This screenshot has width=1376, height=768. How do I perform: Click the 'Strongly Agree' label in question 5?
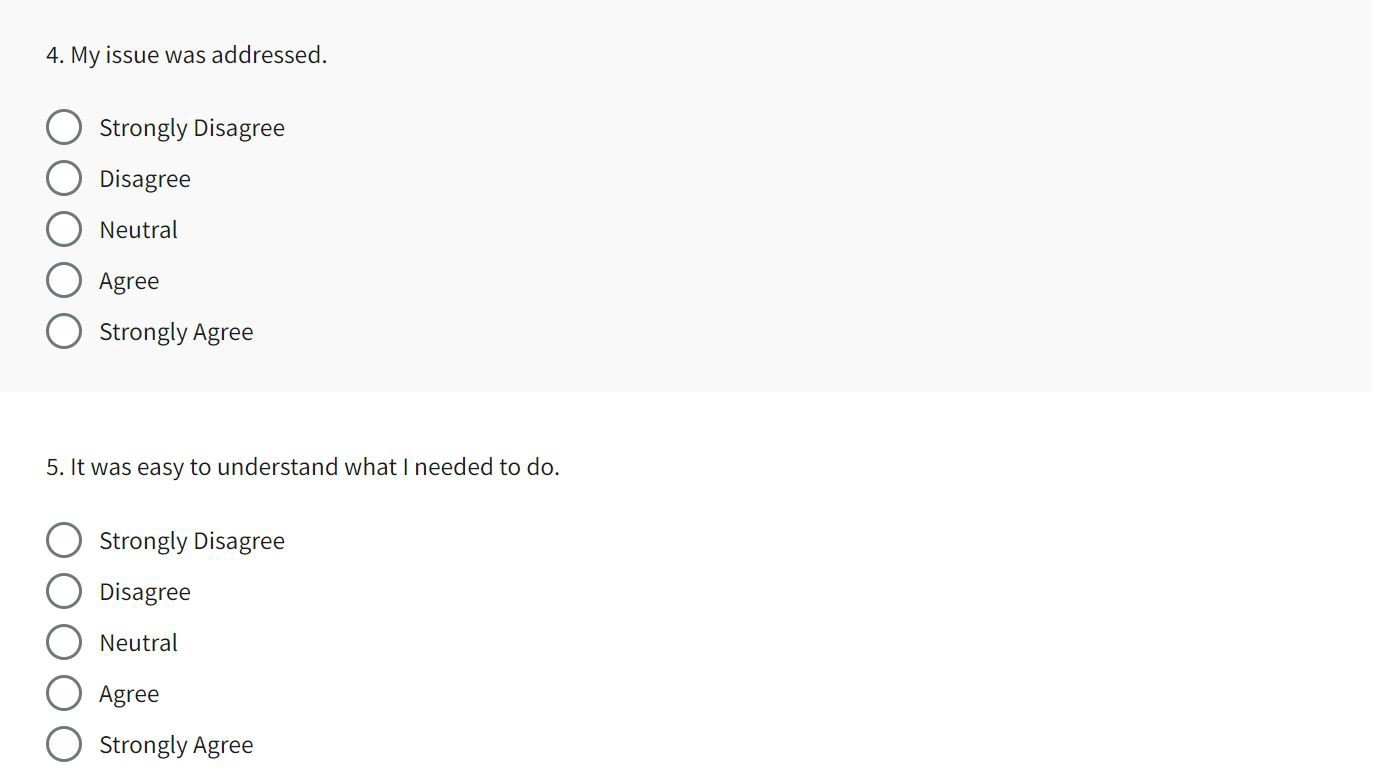coord(176,745)
